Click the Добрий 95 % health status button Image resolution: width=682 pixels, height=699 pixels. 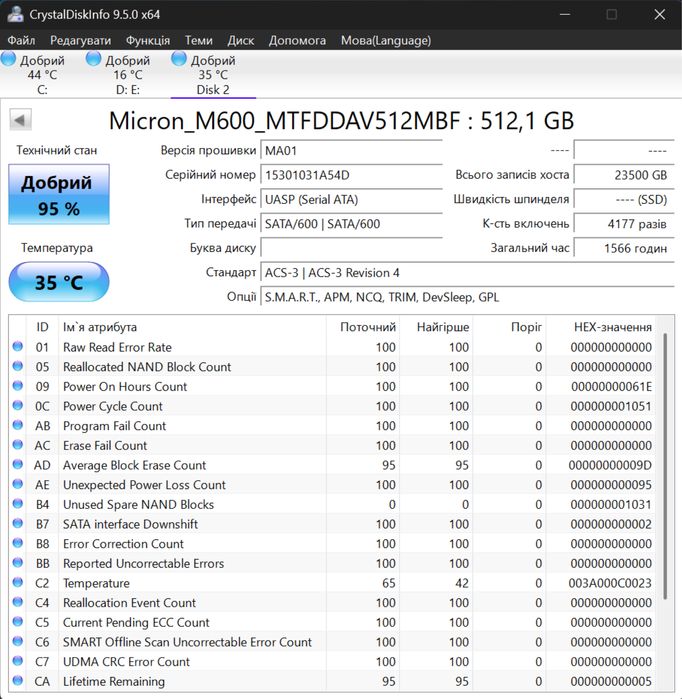pos(59,194)
